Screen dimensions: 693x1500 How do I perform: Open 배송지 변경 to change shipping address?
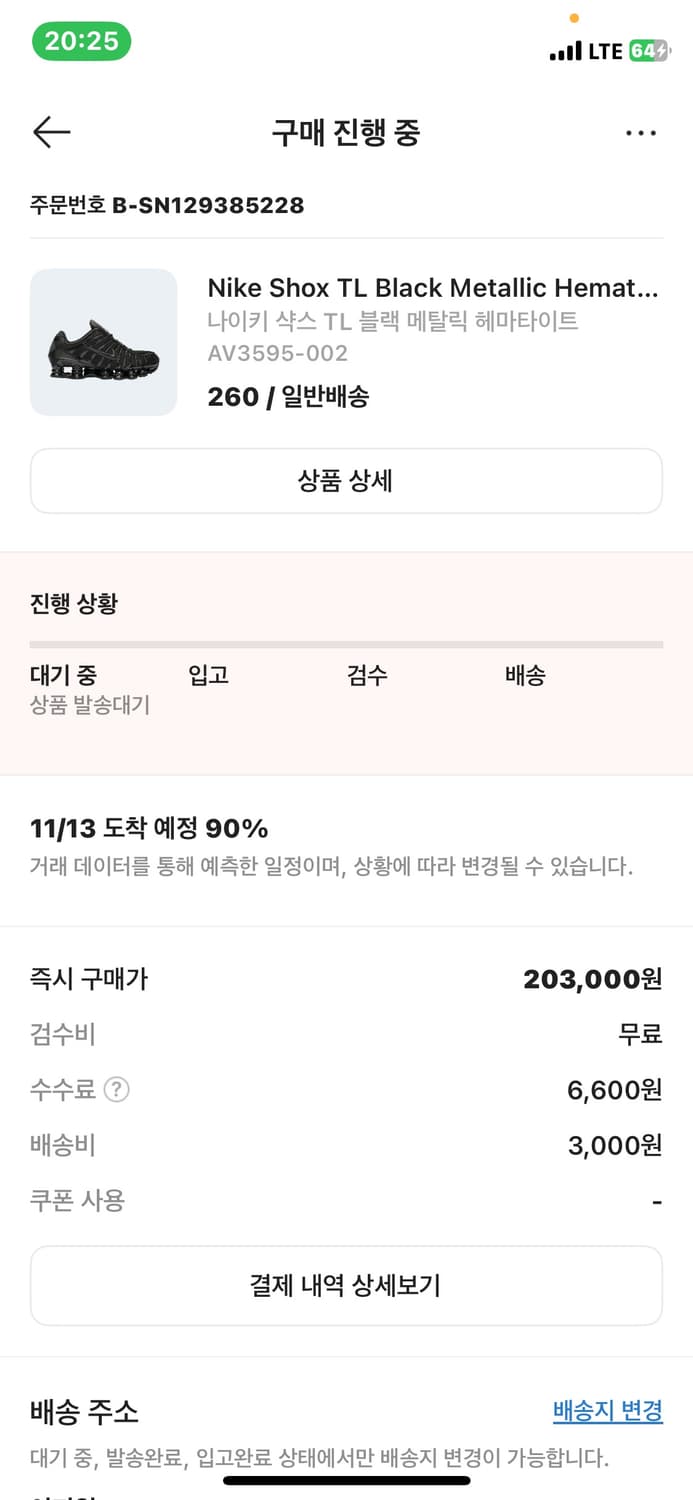pos(607,1411)
